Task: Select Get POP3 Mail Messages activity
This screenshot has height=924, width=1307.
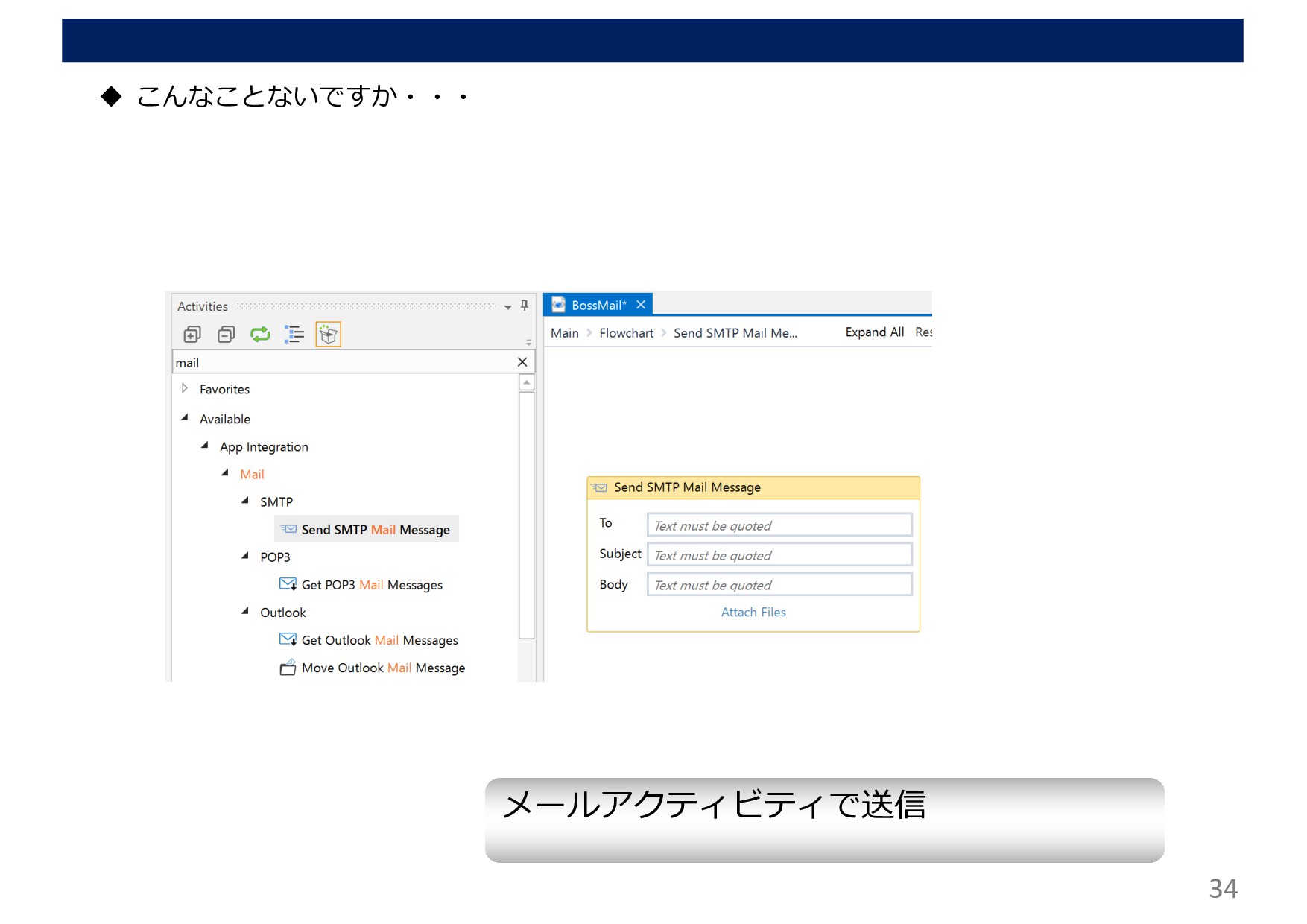Action: tap(361, 585)
